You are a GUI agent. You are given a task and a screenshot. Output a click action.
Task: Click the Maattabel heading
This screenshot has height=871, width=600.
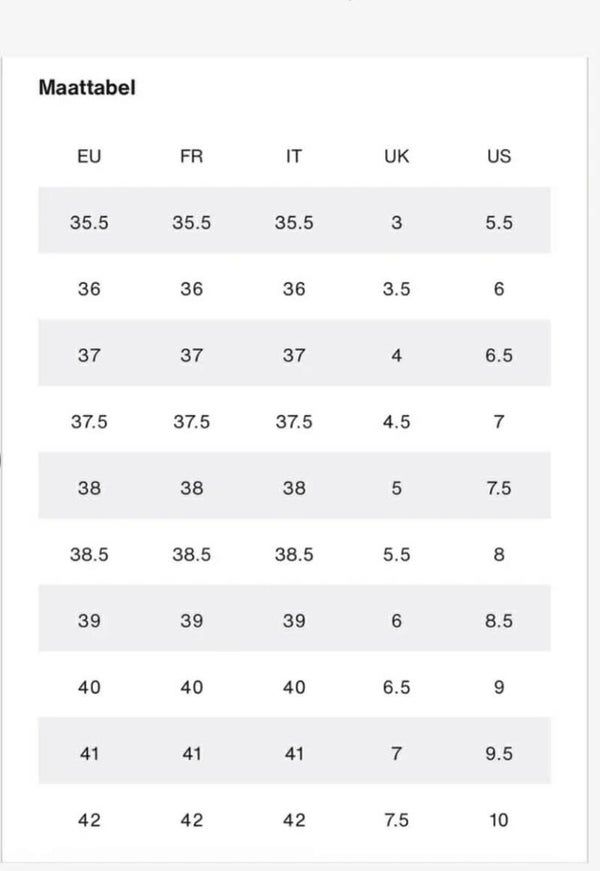[x=86, y=87]
